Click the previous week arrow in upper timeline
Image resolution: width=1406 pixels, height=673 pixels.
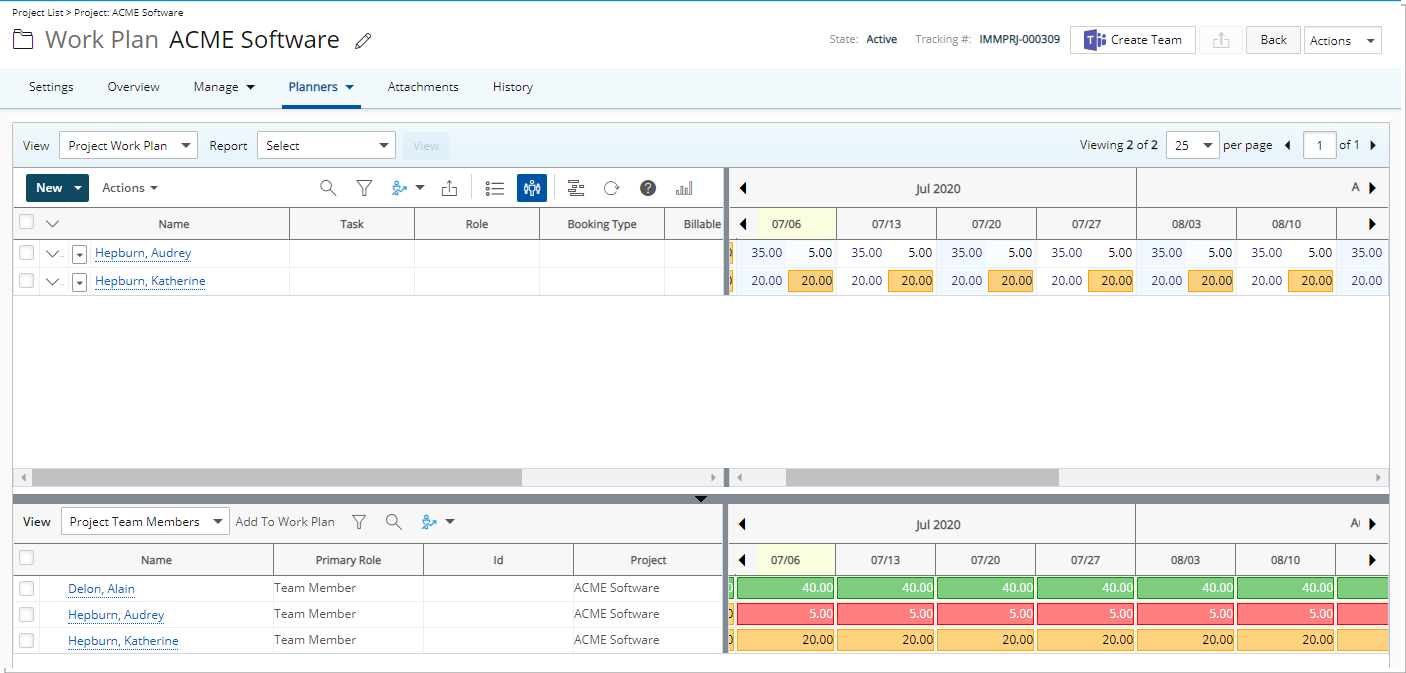coord(743,224)
